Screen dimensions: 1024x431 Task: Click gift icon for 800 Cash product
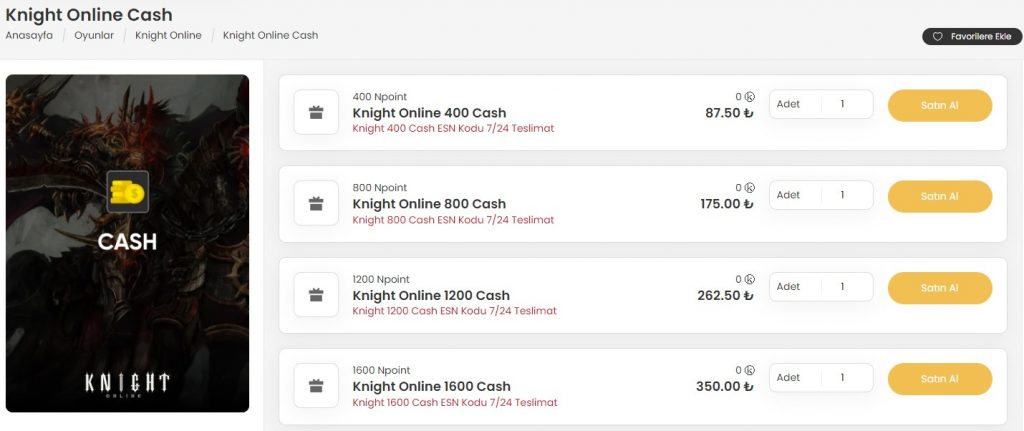point(316,204)
